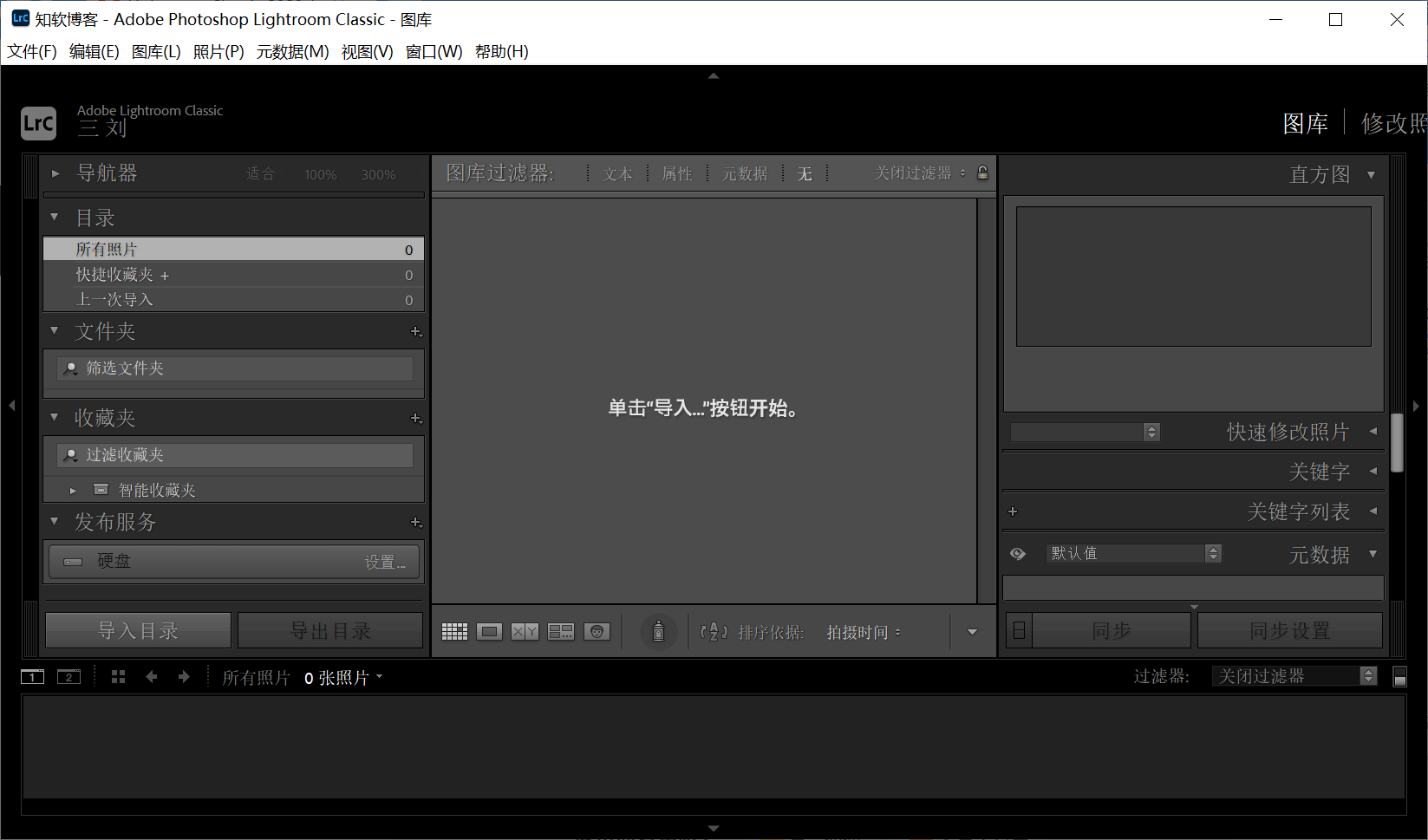Open the metadata preset 默认值 dropdown
The width and height of the screenshot is (1428, 840).
[1134, 553]
